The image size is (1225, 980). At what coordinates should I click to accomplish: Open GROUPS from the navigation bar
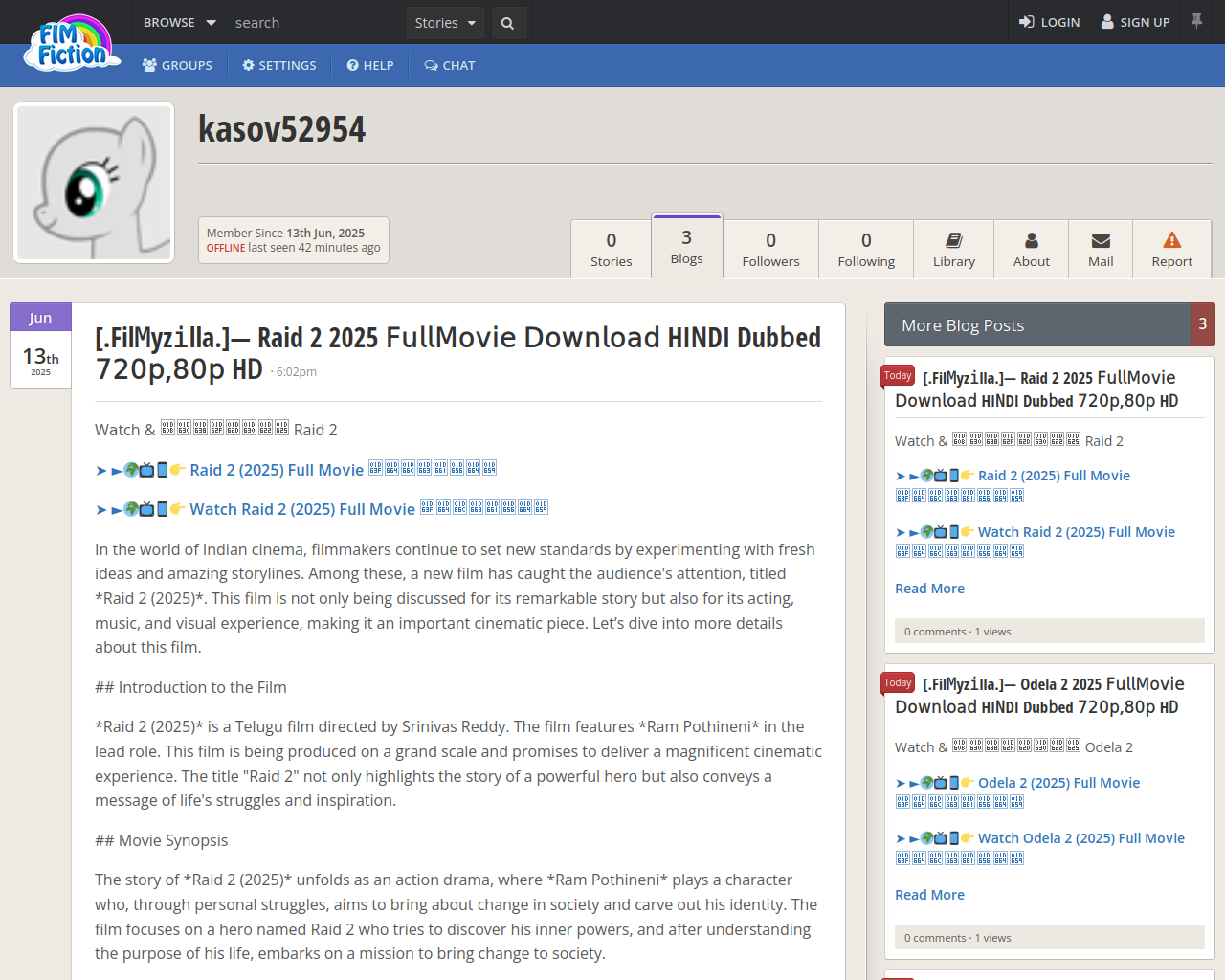pyautogui.click(x=177, y=65)
